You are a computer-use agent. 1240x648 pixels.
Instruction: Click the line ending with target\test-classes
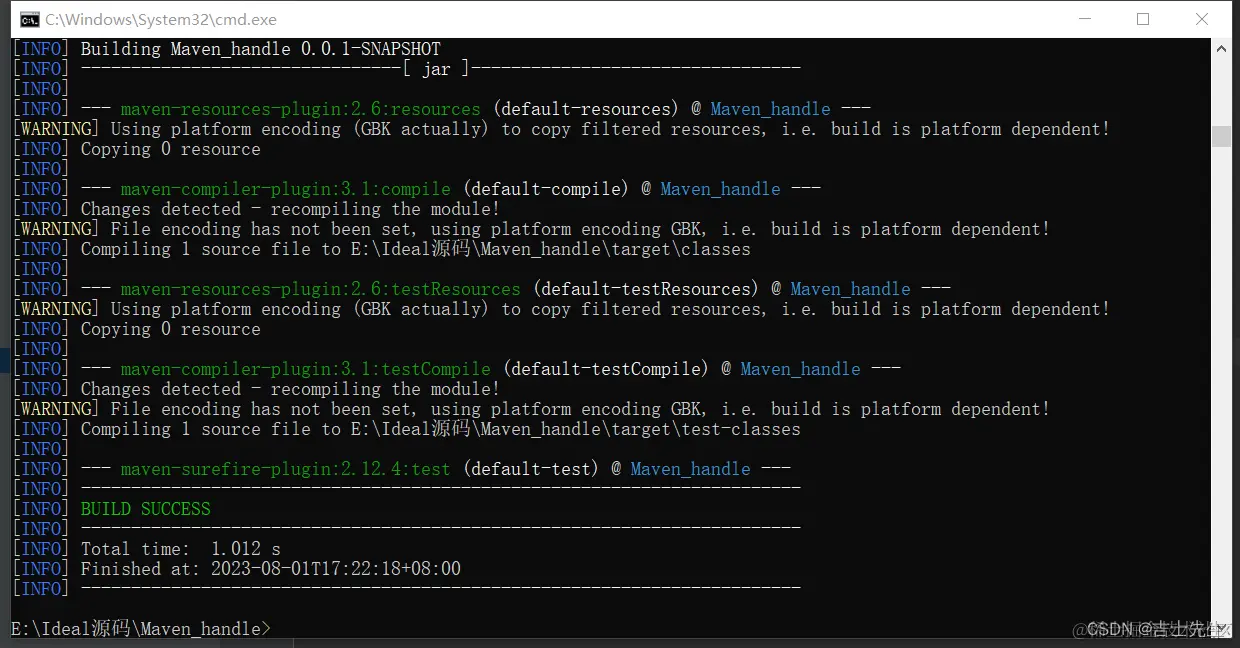coord(440,429)
